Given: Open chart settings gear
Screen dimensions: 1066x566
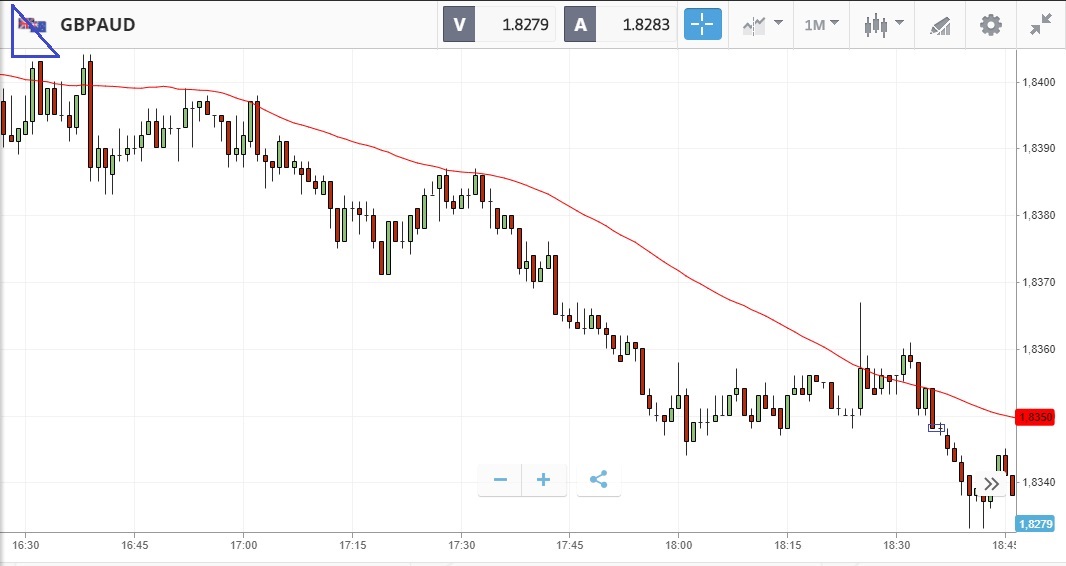Looking at the screenshot, I should click(x=990, y=25).
